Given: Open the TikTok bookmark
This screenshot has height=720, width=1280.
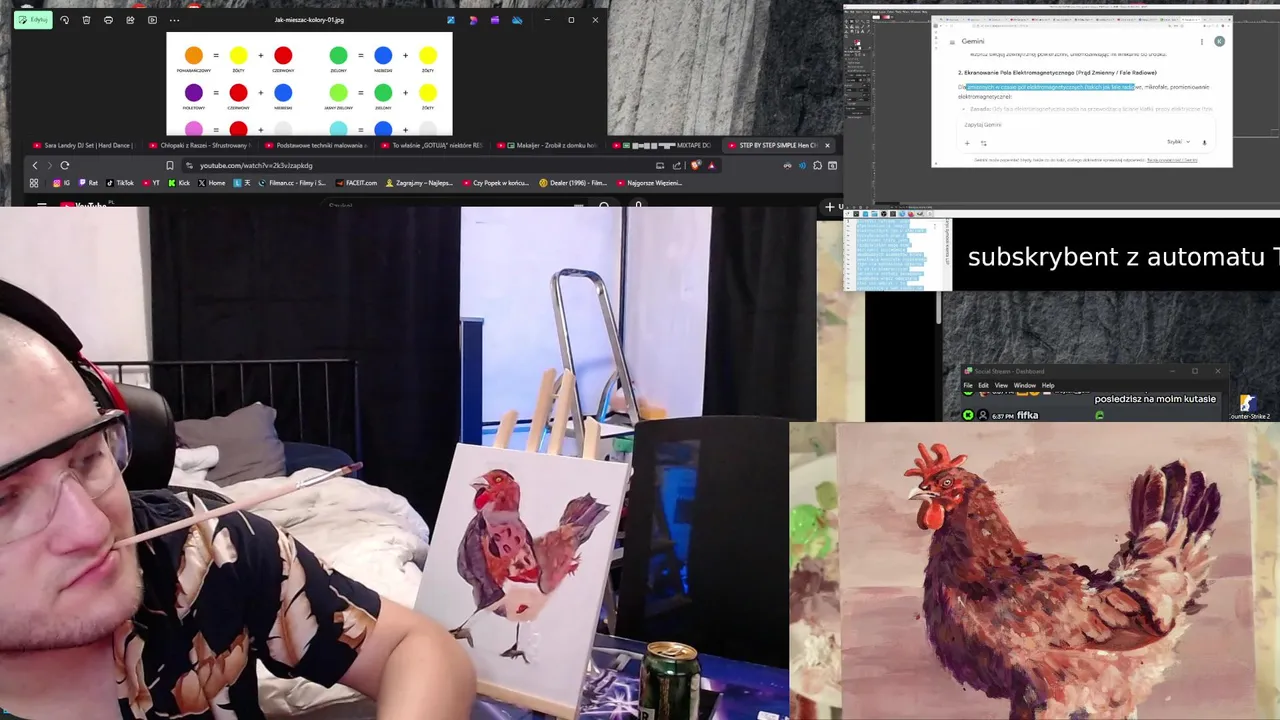Looking at the screenshot, I should click(119, 183).
